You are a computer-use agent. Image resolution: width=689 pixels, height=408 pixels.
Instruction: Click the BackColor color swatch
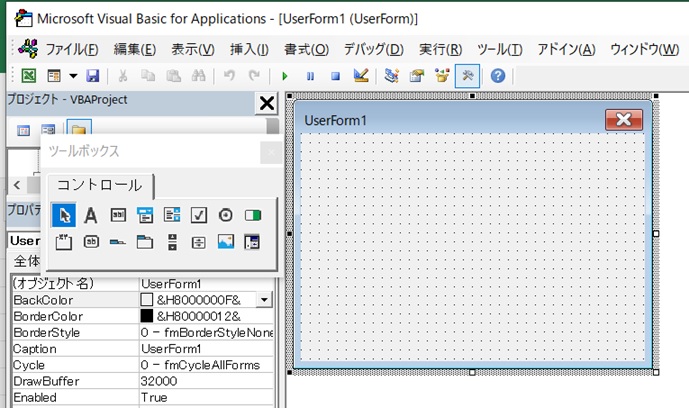tap(146, 300)
